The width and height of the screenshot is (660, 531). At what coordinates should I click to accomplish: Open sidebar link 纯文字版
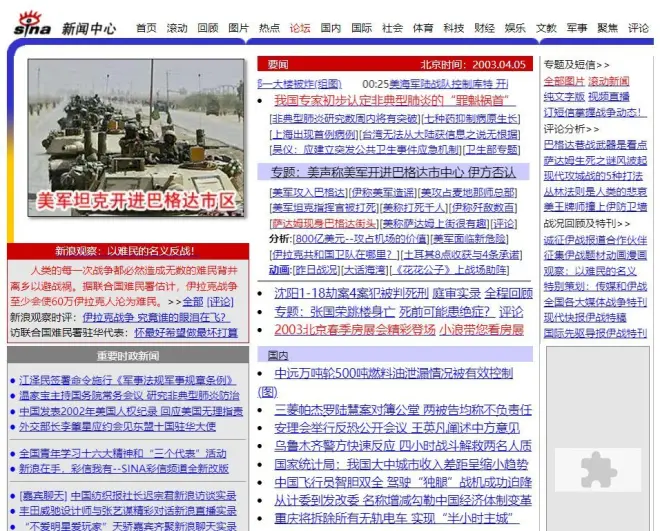pos(564,97)
